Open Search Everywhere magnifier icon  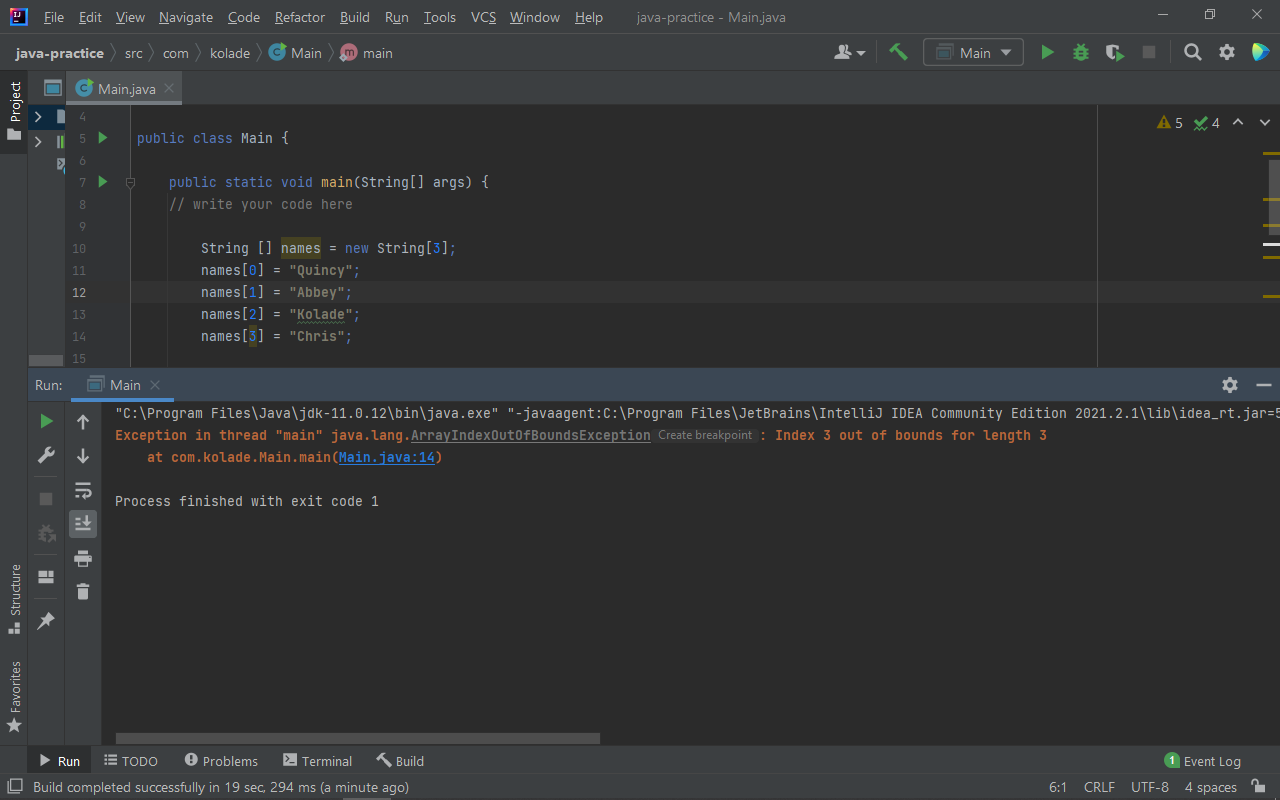[1192, 52]
